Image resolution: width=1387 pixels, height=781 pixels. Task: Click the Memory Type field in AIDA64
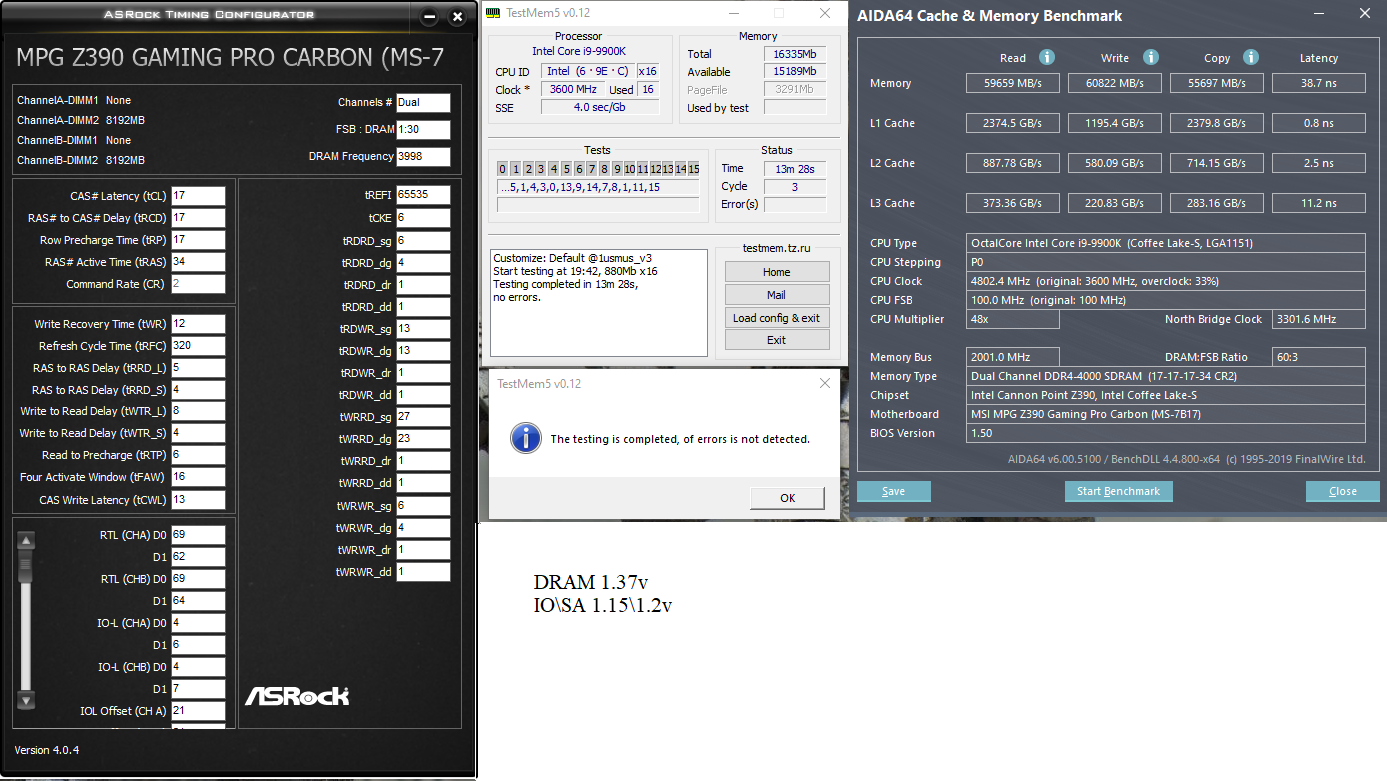1166,376
